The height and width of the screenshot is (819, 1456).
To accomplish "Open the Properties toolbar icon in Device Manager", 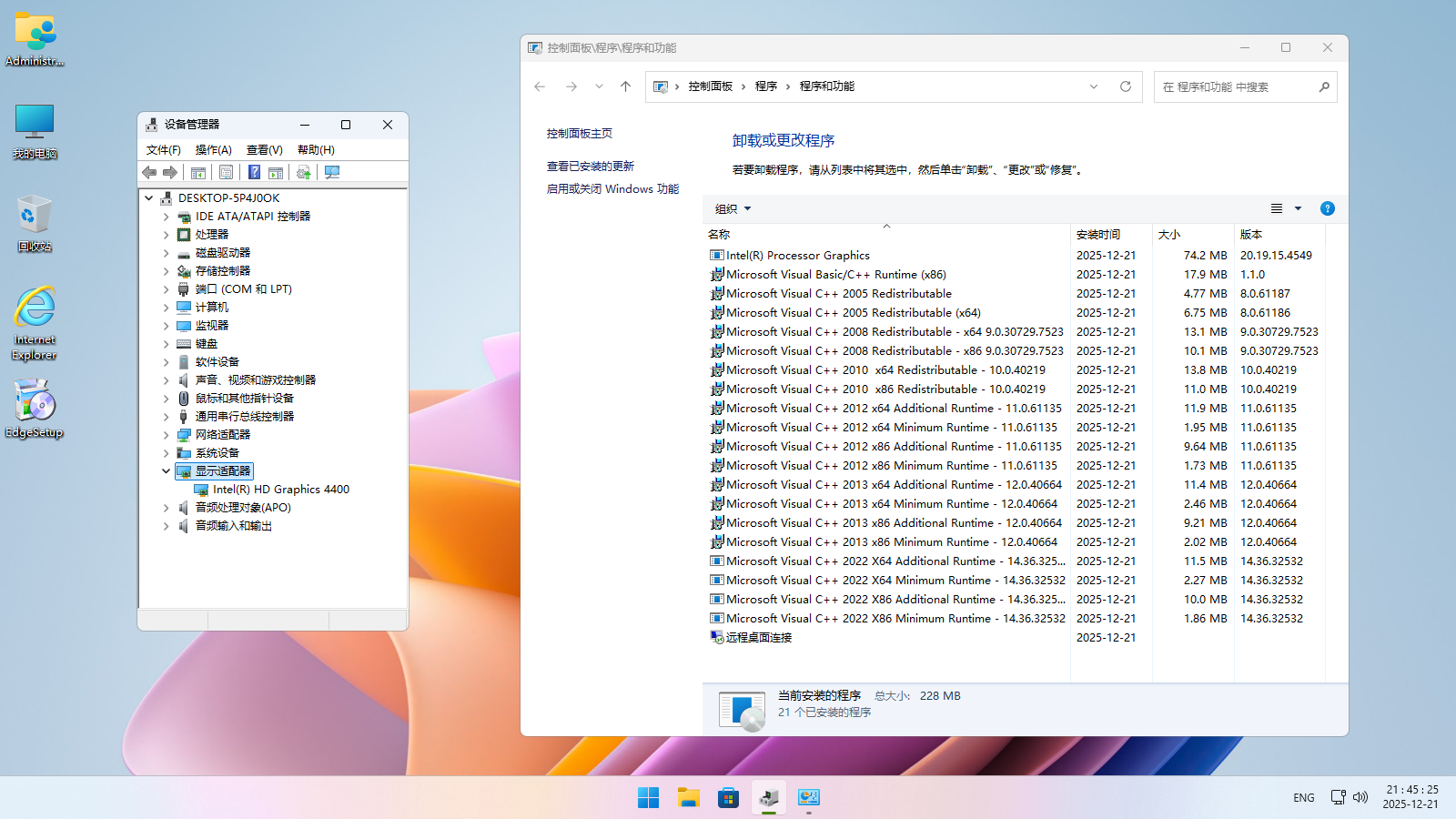I will [226, 172].
